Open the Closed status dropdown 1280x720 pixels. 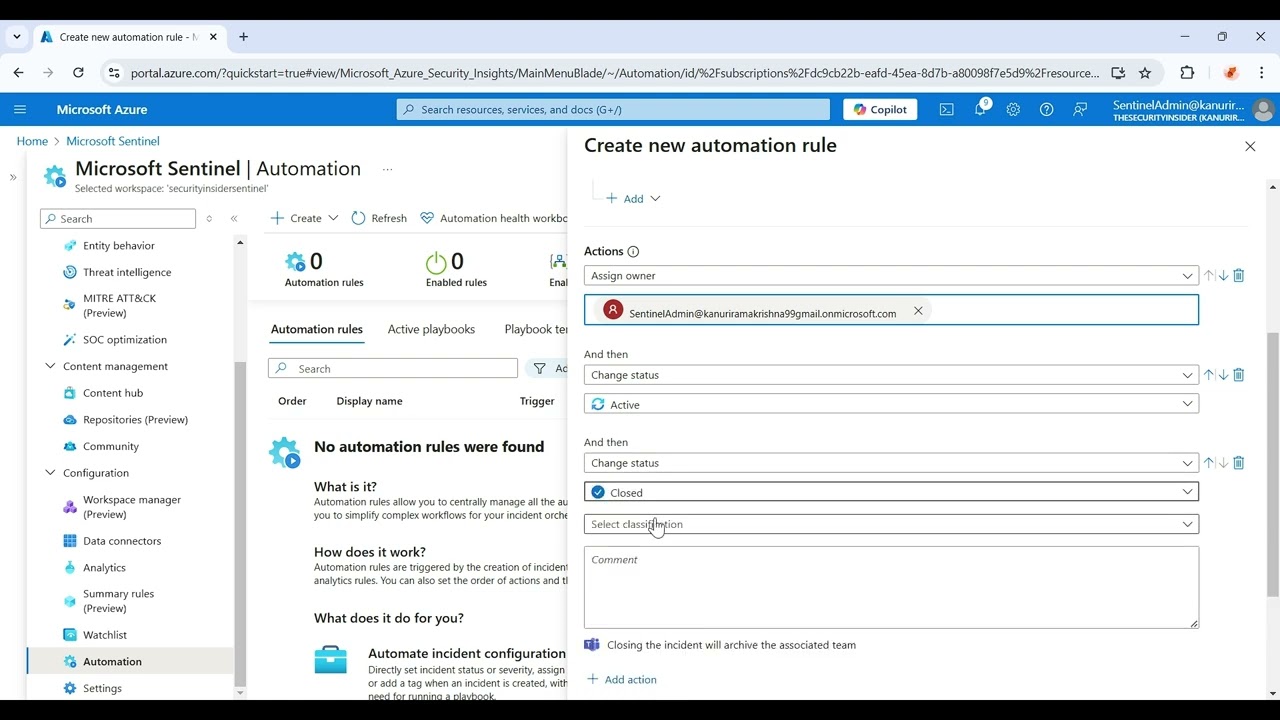click(x=891, y=492)
